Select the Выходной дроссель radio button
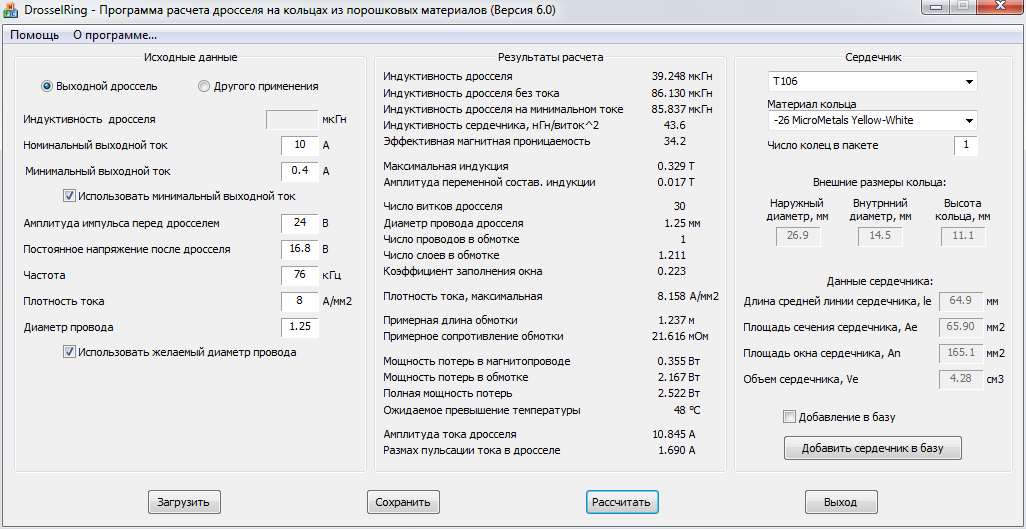This screenshot has width=1026, height=529. pyautogui.click(x=46, y=86)
